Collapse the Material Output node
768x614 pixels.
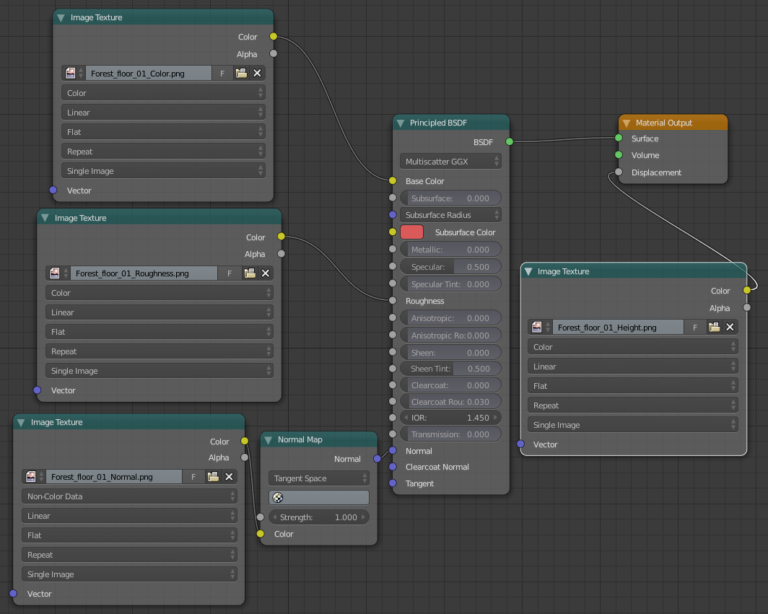point(627,123)
